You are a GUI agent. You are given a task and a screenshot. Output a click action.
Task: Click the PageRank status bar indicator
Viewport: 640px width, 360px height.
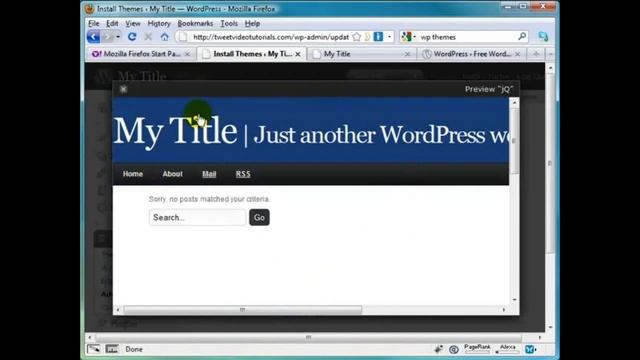[477, 349]
